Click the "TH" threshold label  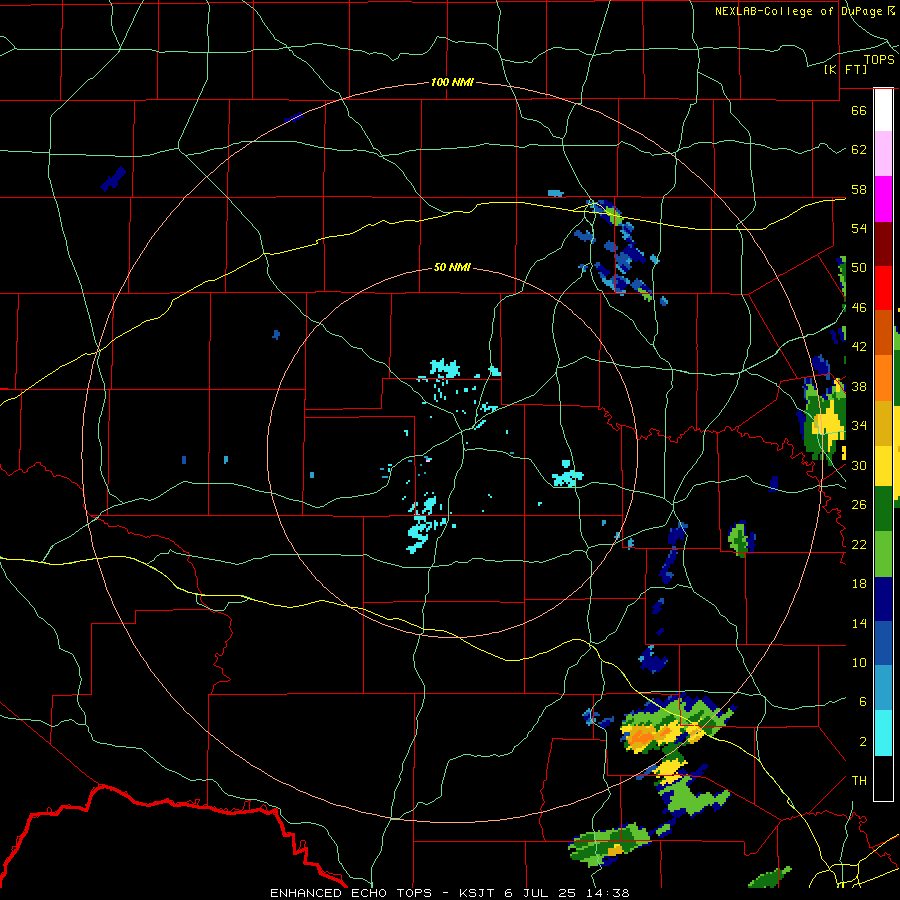[859, 781]
